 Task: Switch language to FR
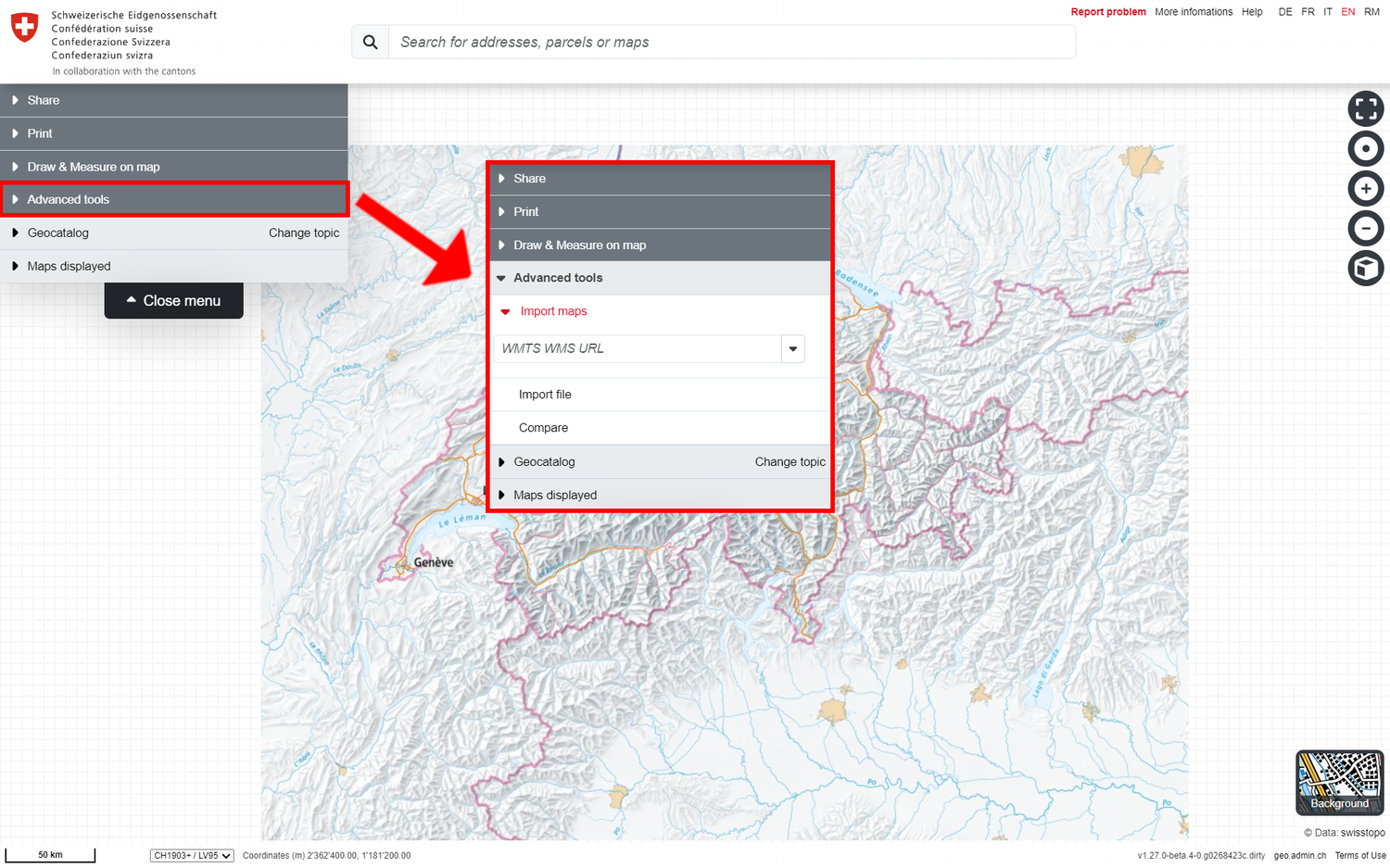1308,12
